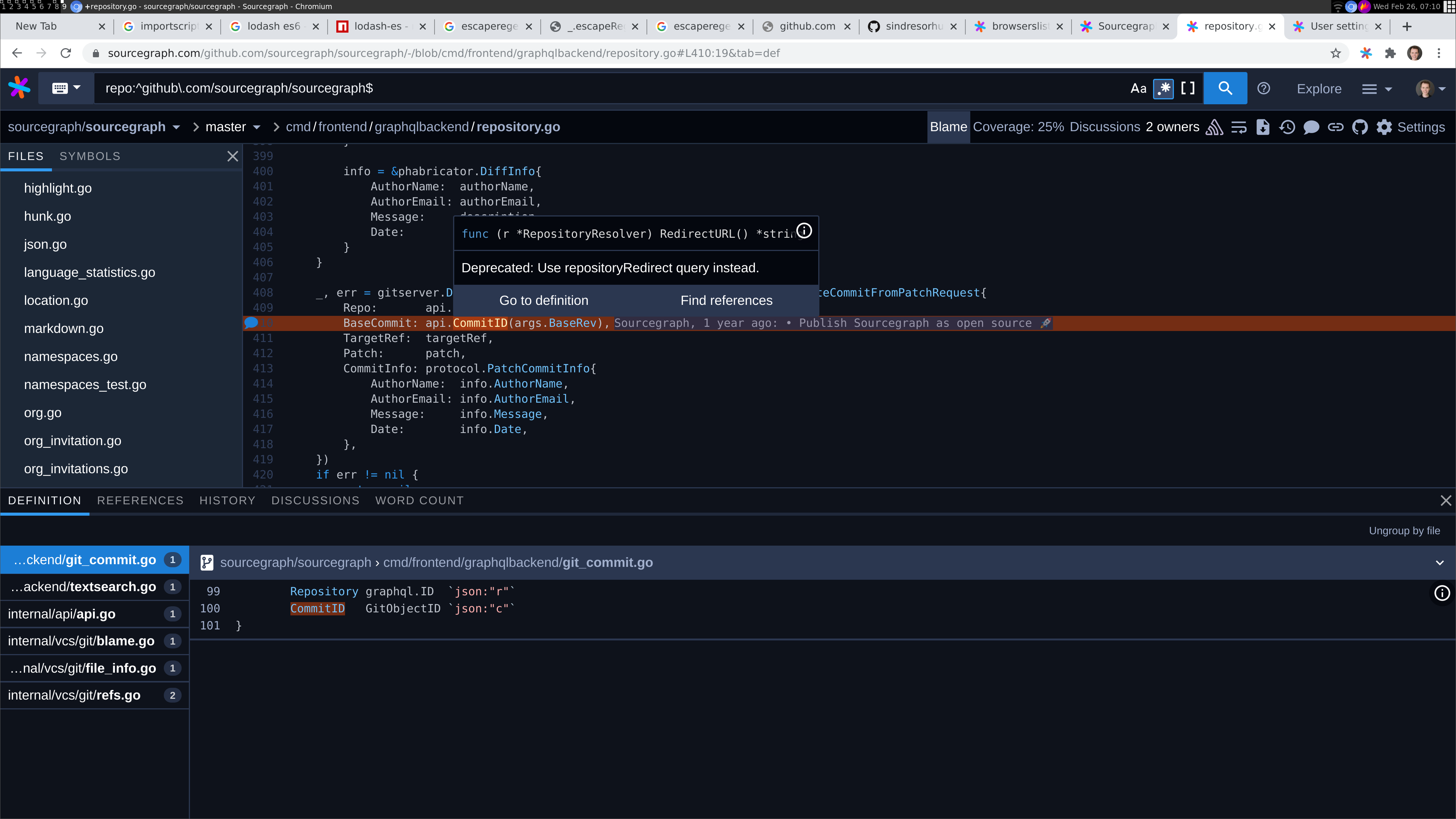Open file on GitHub via Octocat icon
1456x819 pixels.
[x=1359, y=127]
